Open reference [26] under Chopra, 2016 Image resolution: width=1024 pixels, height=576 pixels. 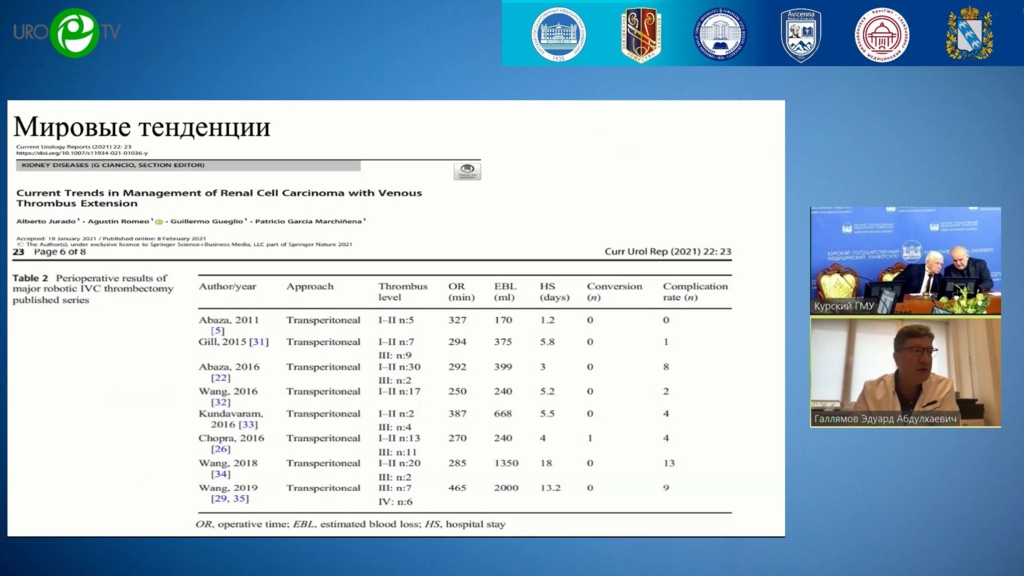tap(220, 450)
